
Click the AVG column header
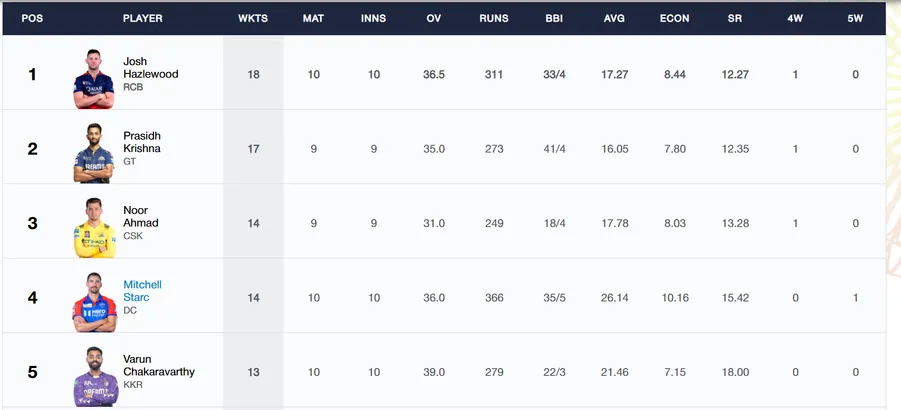pyautogui.click(x=614, y=18)
